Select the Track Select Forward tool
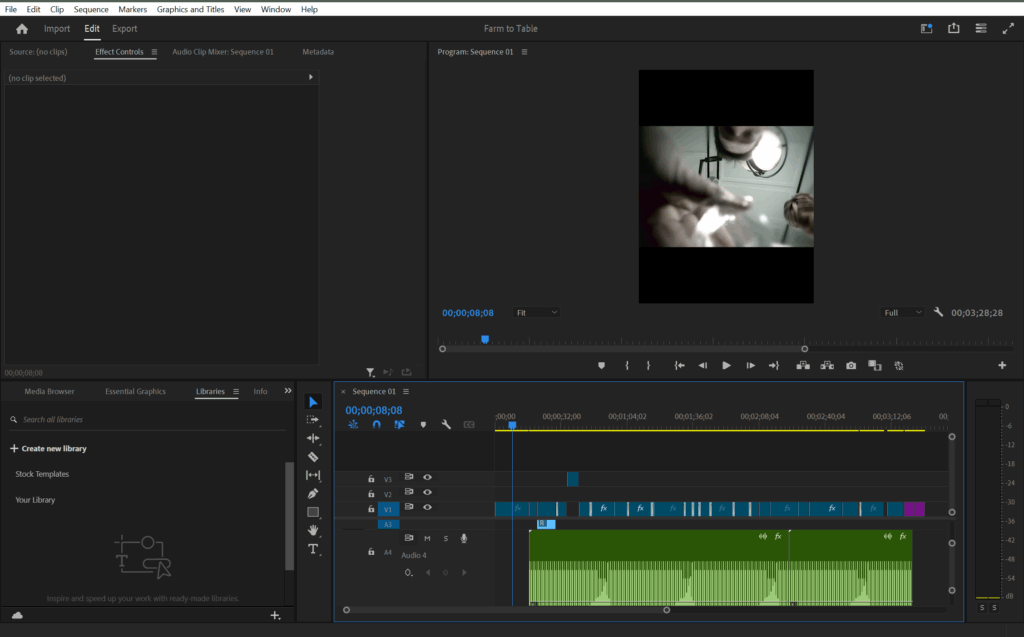 tap(313, 419)
